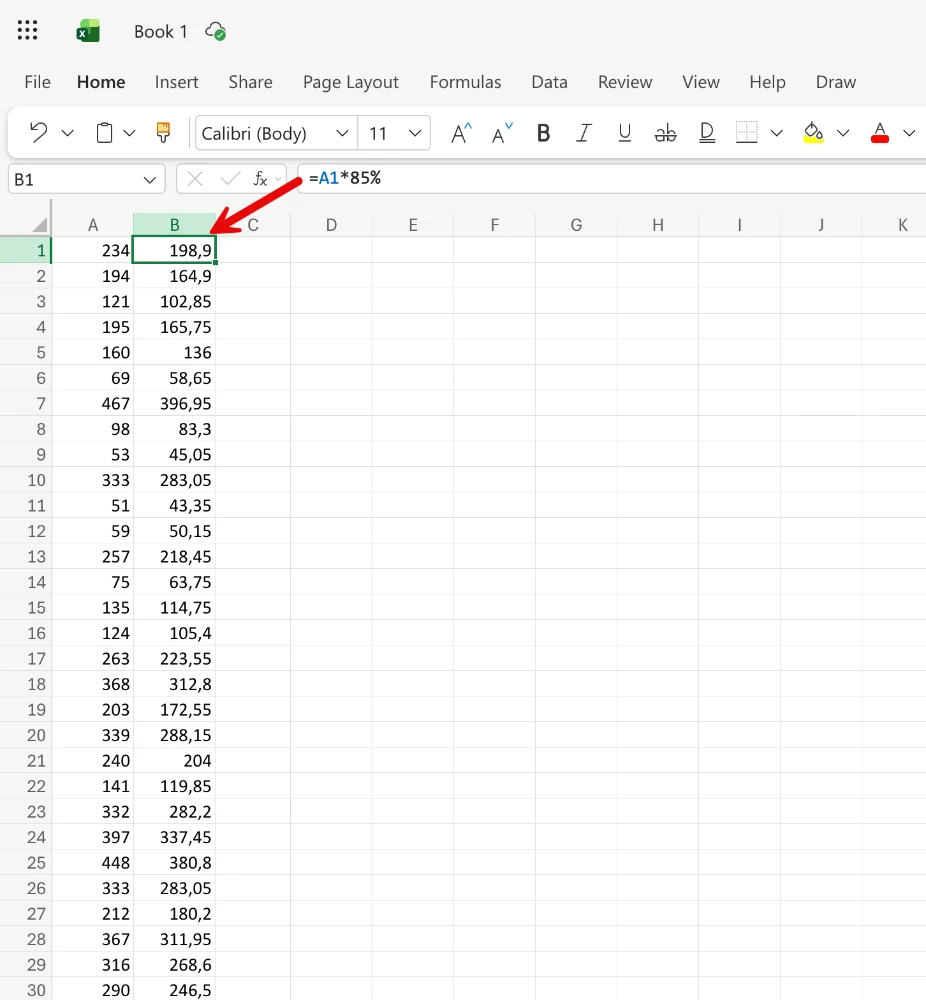Select row 30 header
The height and width of the screenshot is (1000, 926).
click(26, 989)
